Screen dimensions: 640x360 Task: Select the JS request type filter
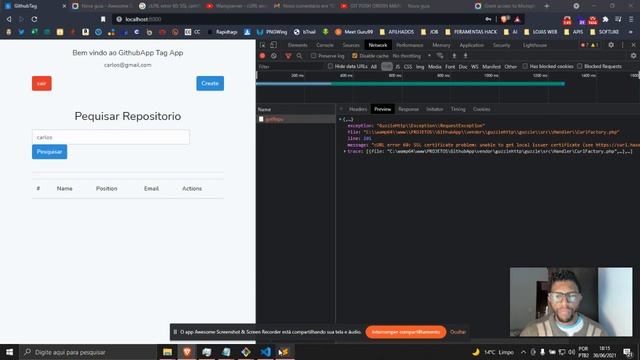click(398, 67)
